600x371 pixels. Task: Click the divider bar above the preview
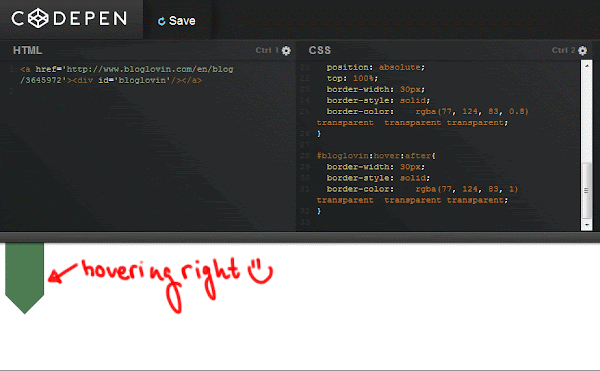tap(300, 237)
